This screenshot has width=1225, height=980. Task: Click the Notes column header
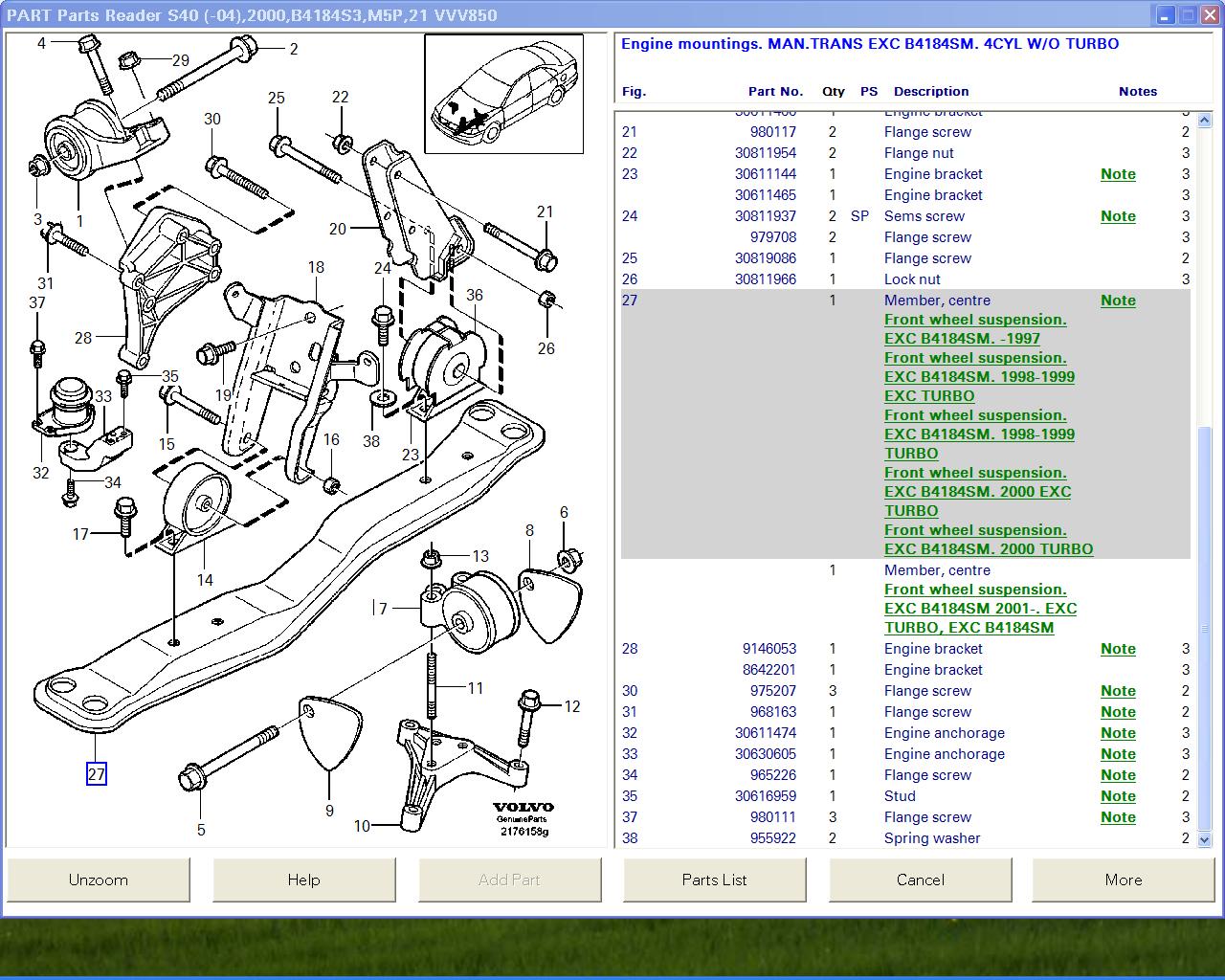click(1138, 92)
